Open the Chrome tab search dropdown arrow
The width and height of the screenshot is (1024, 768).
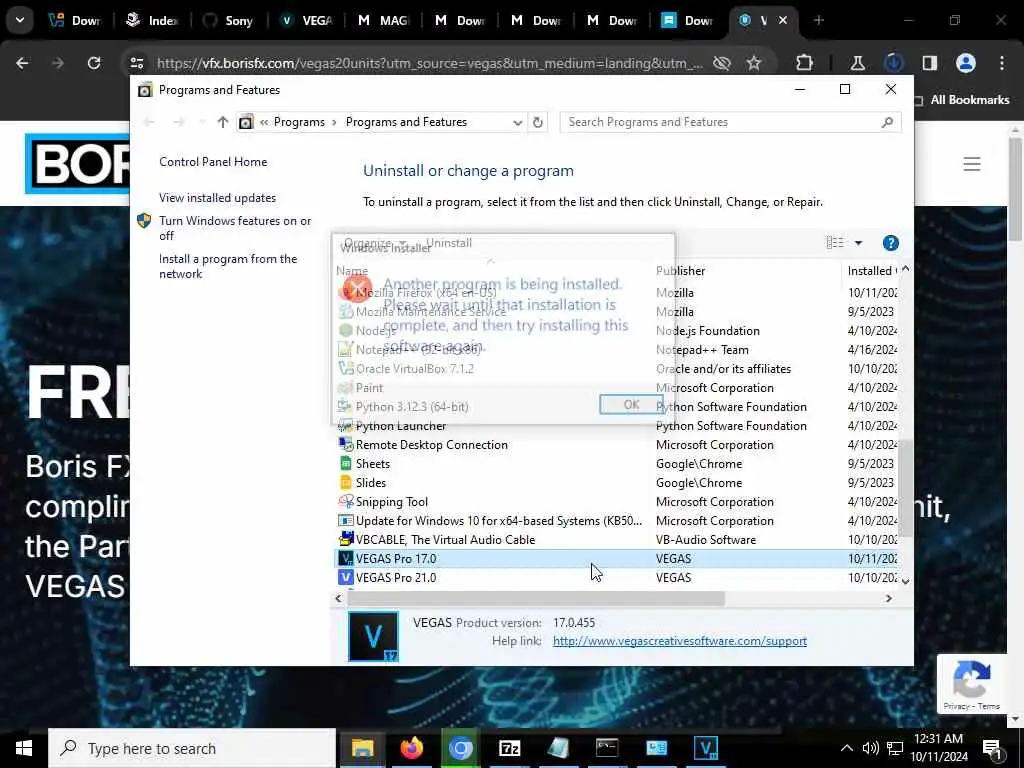[20, 20]
